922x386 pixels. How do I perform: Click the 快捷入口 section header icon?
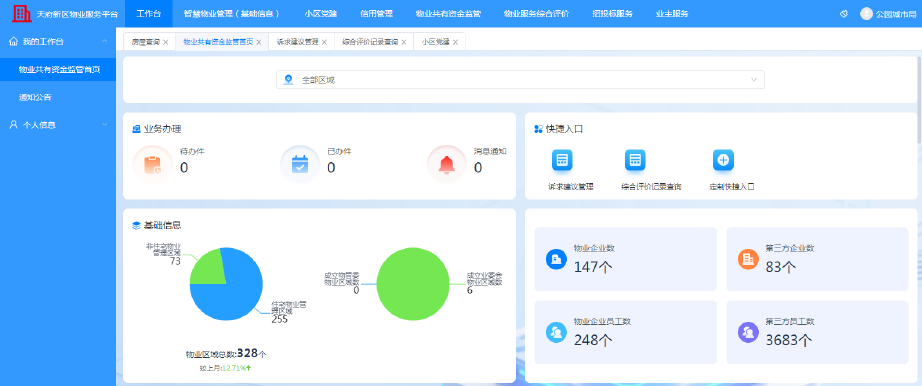pyautogui.click(x=538, y=128)
